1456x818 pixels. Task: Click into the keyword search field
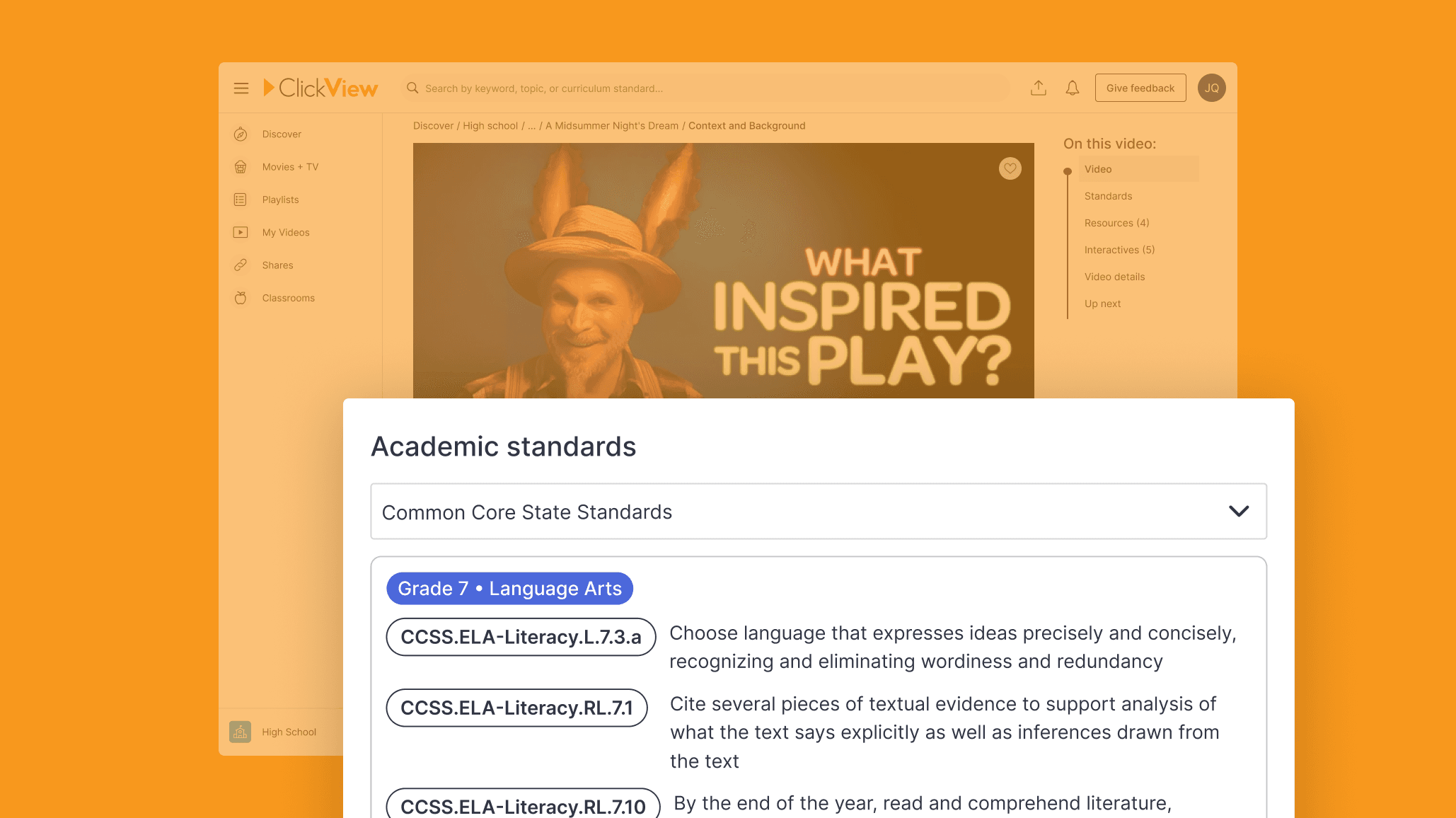[x=707, y=88]
